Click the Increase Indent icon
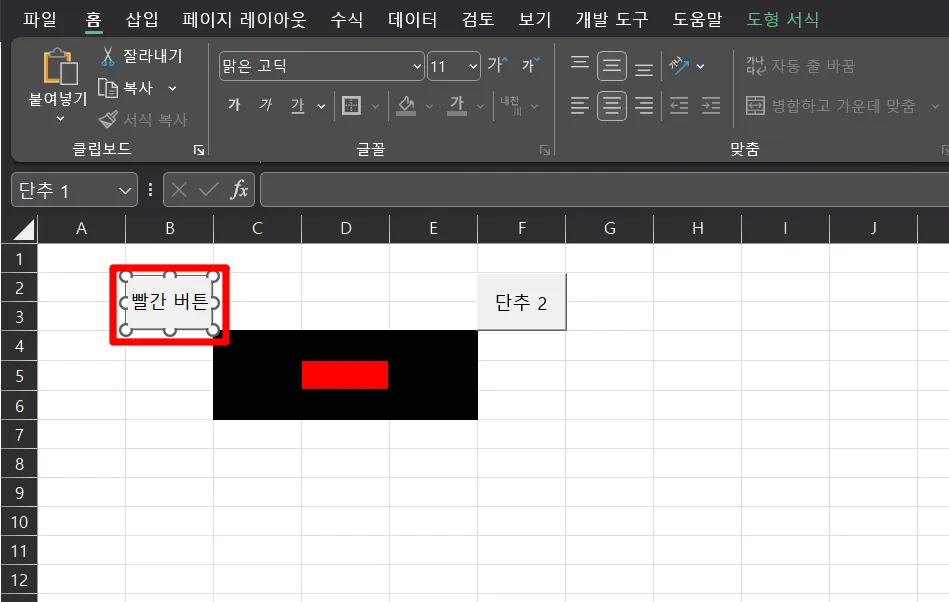Screen dimensions: 949x602 711,105
